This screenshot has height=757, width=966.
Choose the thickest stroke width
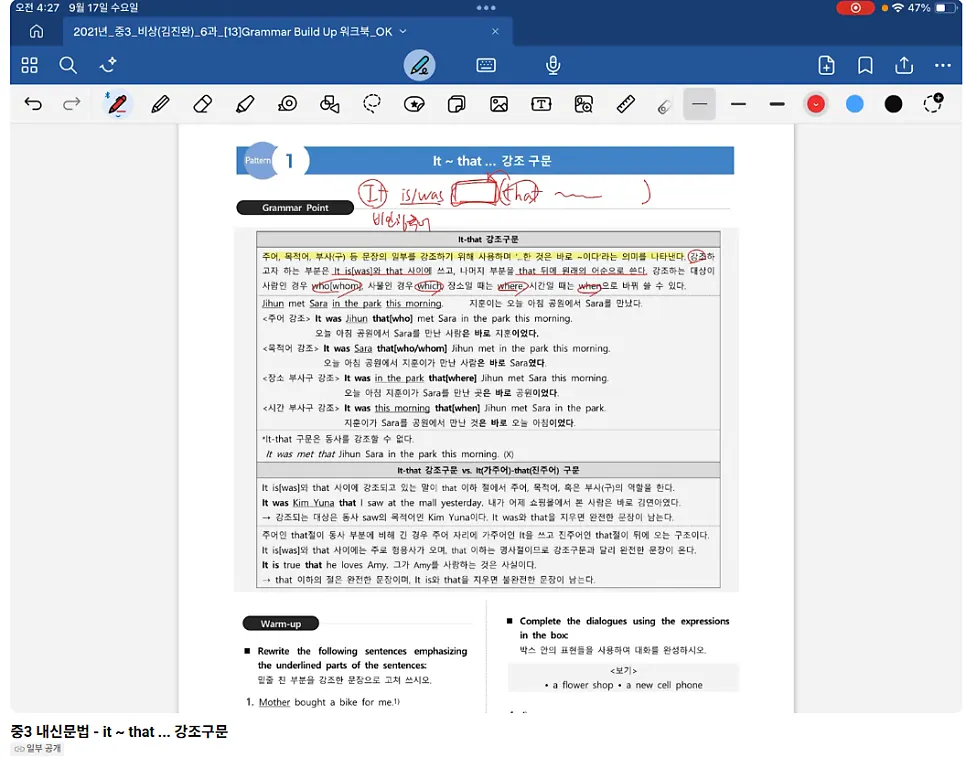point(777,104)
